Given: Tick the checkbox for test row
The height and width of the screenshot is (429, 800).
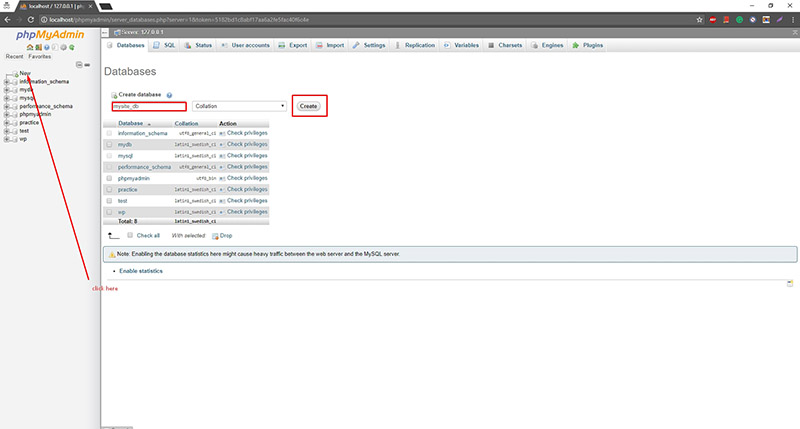Looking at the screenshot, I should (x=109, y=200).
